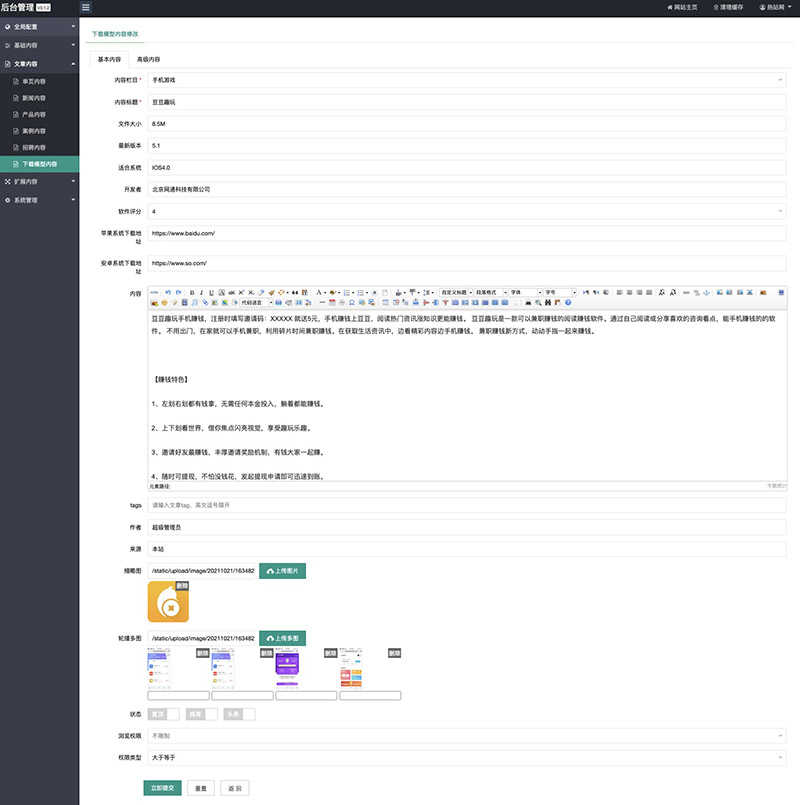Click the 内容标题 input field
The width and height of the screenshot is (800, 805).
tap(467, 102)
